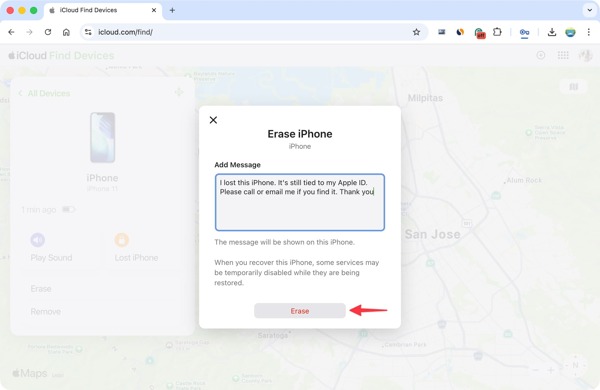Click the iCloud logo in header

(x=27, y=55)
